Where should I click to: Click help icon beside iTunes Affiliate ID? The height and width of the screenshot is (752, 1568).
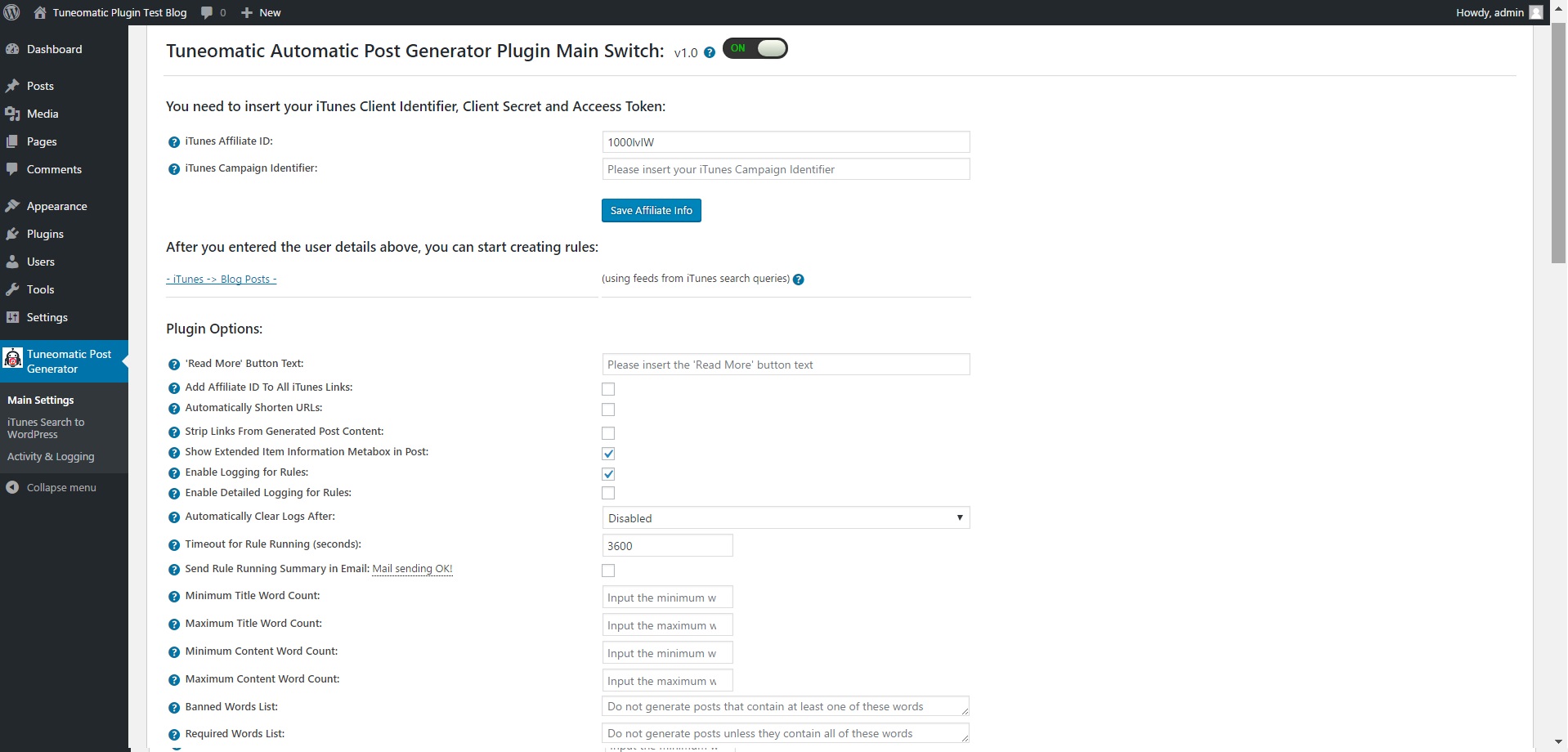click(x=174, y=142)
